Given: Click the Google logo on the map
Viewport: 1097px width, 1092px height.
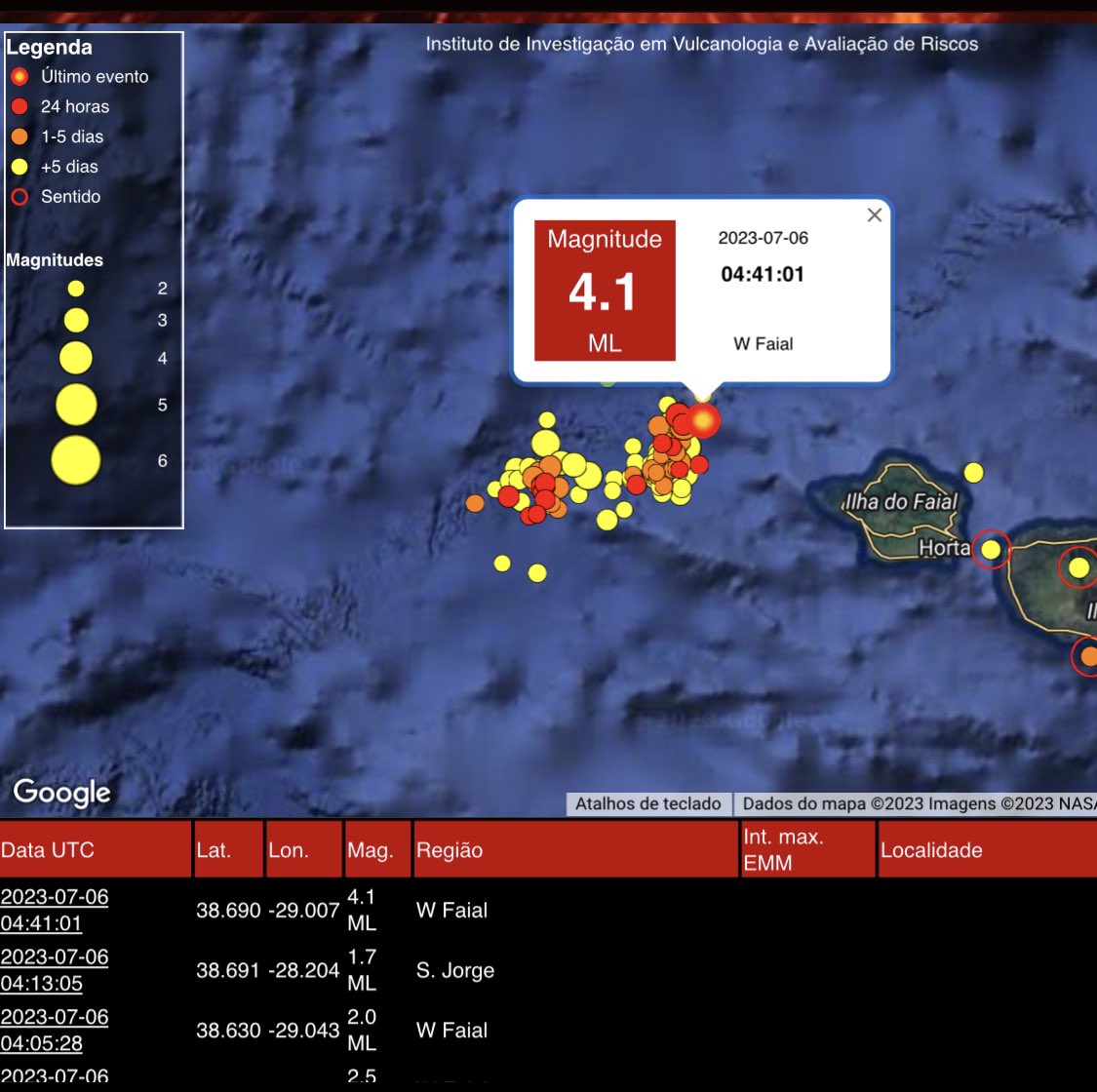Looking at the screenshot, I should click(60, 792).
